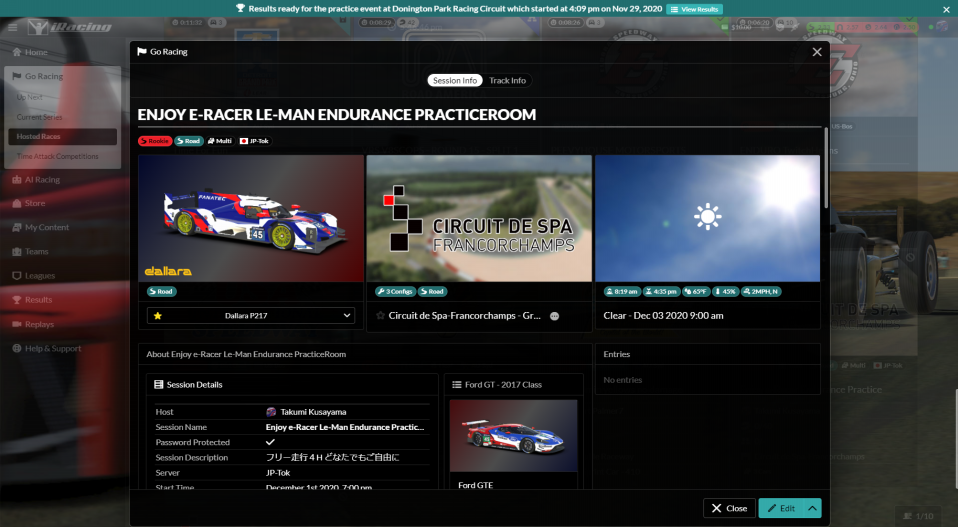Select Up Next in sidebar
958x527 pixels.
tap(29, 97)
